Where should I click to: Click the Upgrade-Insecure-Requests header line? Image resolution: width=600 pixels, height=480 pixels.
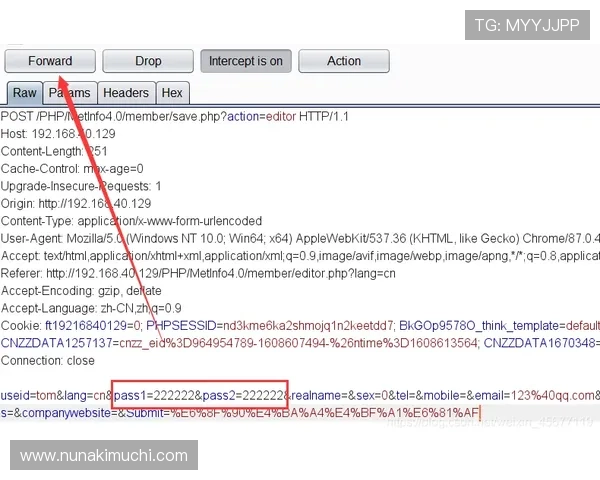(81, 186)
